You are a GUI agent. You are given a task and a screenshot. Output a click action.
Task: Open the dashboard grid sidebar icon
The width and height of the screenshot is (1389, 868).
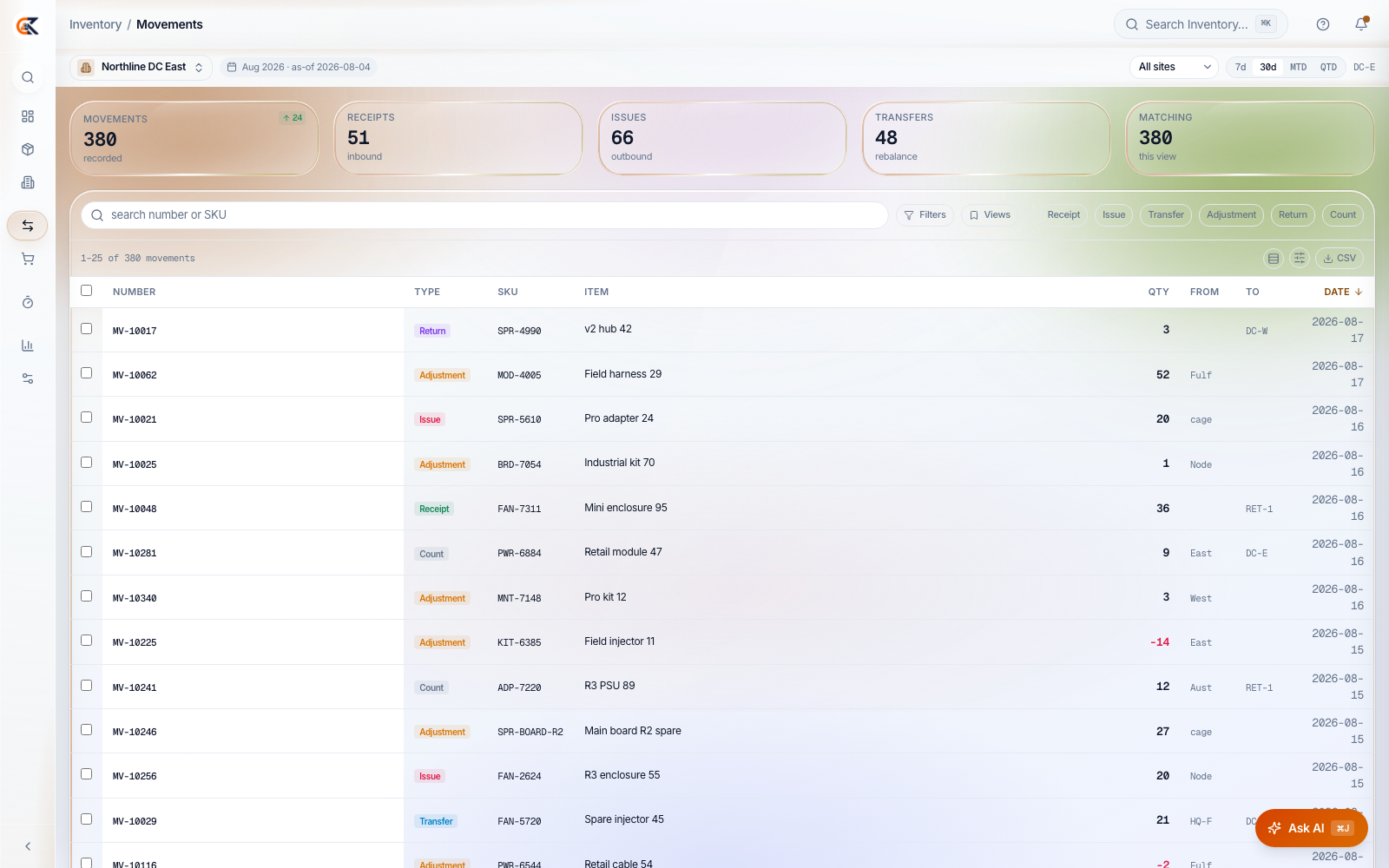(28, 116)
